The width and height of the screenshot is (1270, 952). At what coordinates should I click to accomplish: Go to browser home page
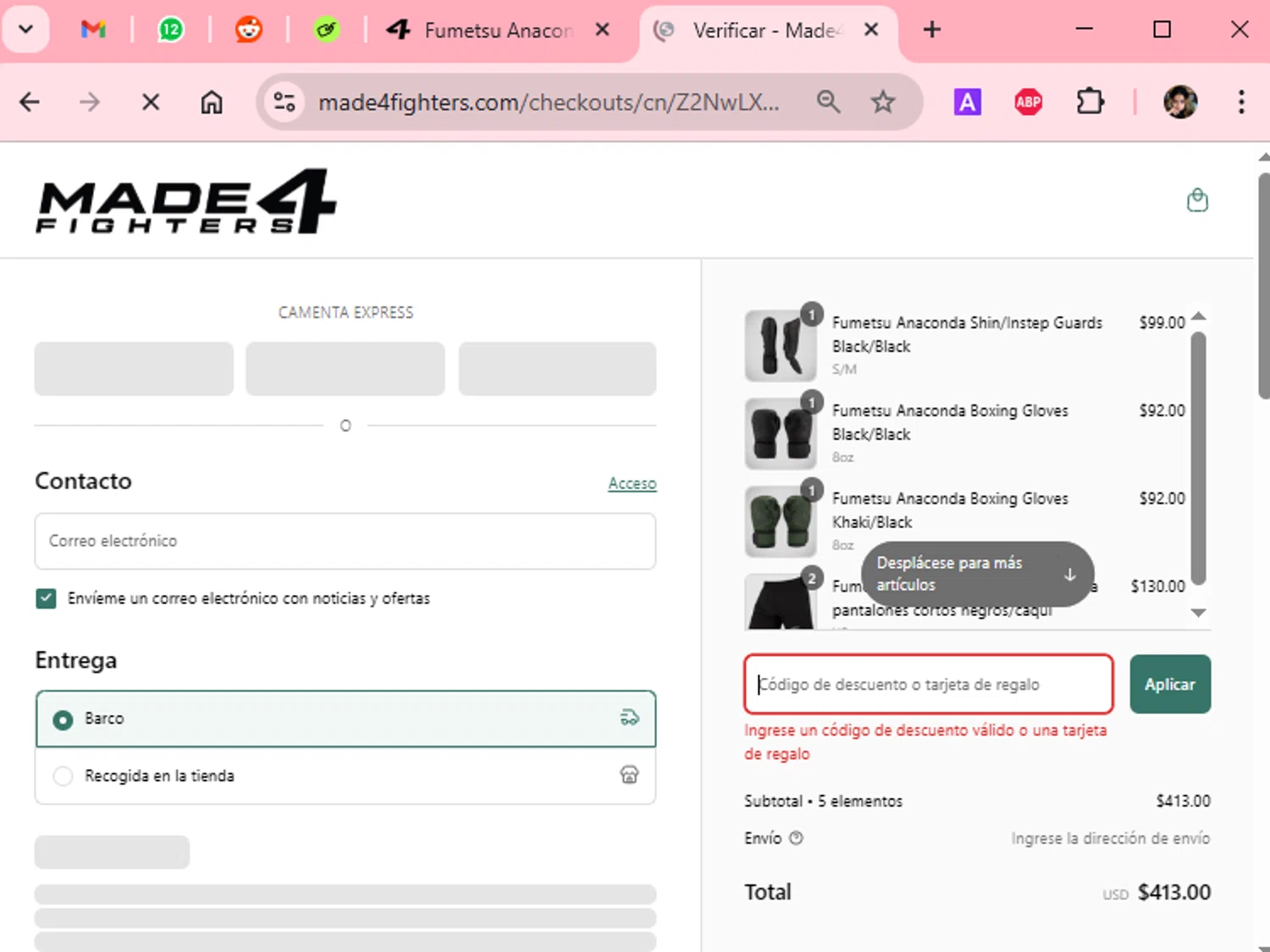click(212, 102)
